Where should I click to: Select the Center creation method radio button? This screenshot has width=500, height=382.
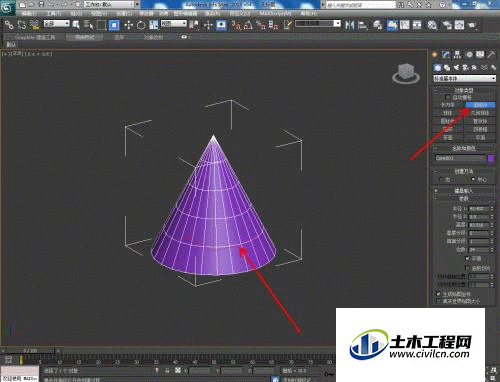473,179
